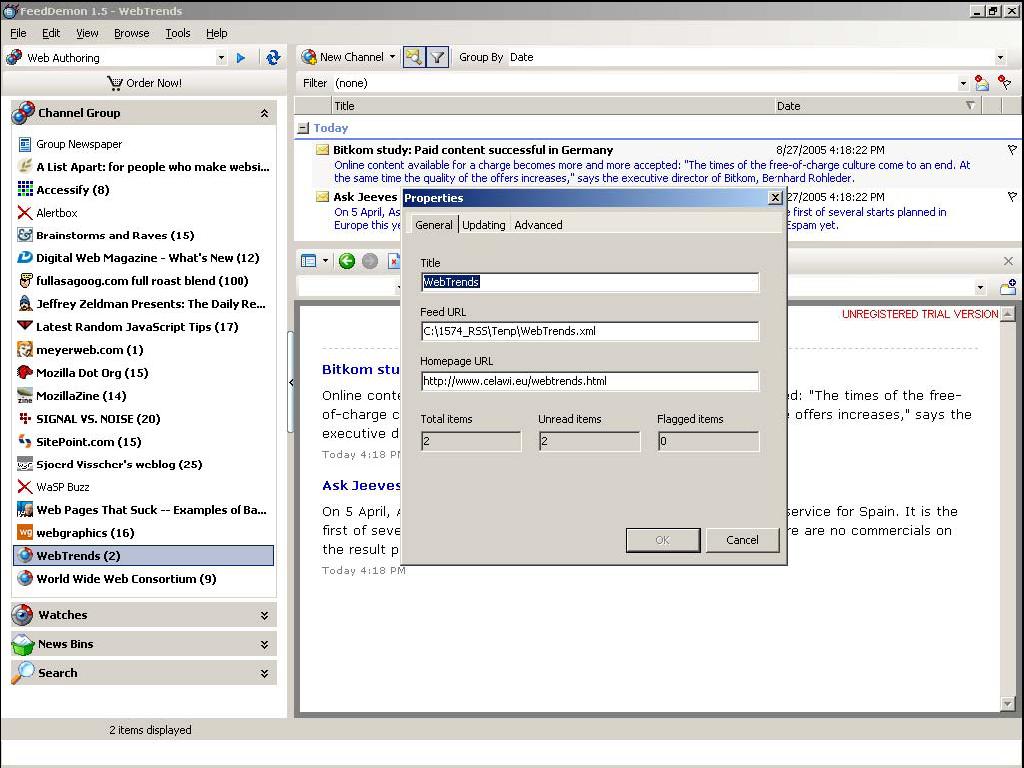Open the New Channel dropdown arrow
Viewport: 1024px width, 768px height.
click(392, 57)
